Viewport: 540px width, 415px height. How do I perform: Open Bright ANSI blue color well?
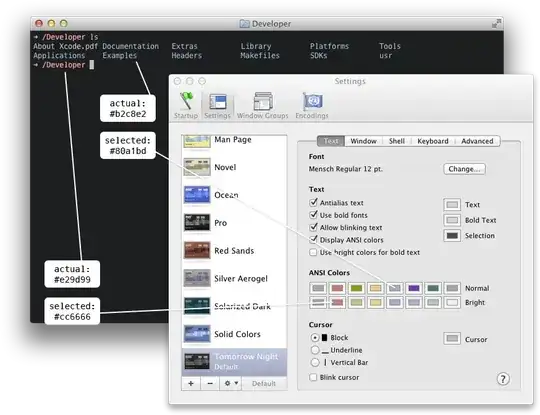[x=395, y=302]
